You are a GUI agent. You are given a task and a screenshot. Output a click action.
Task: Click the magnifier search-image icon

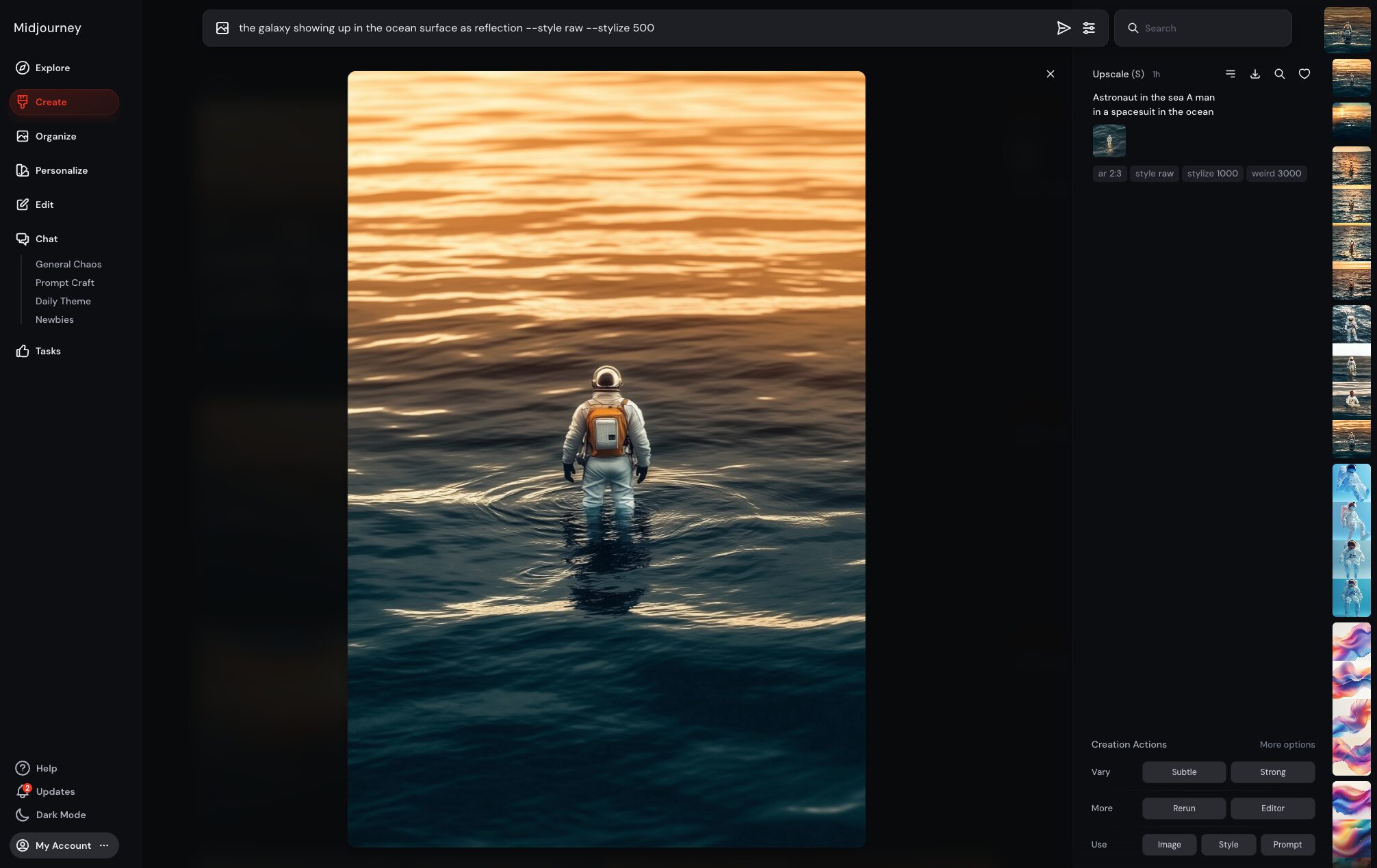(1279, 74)
